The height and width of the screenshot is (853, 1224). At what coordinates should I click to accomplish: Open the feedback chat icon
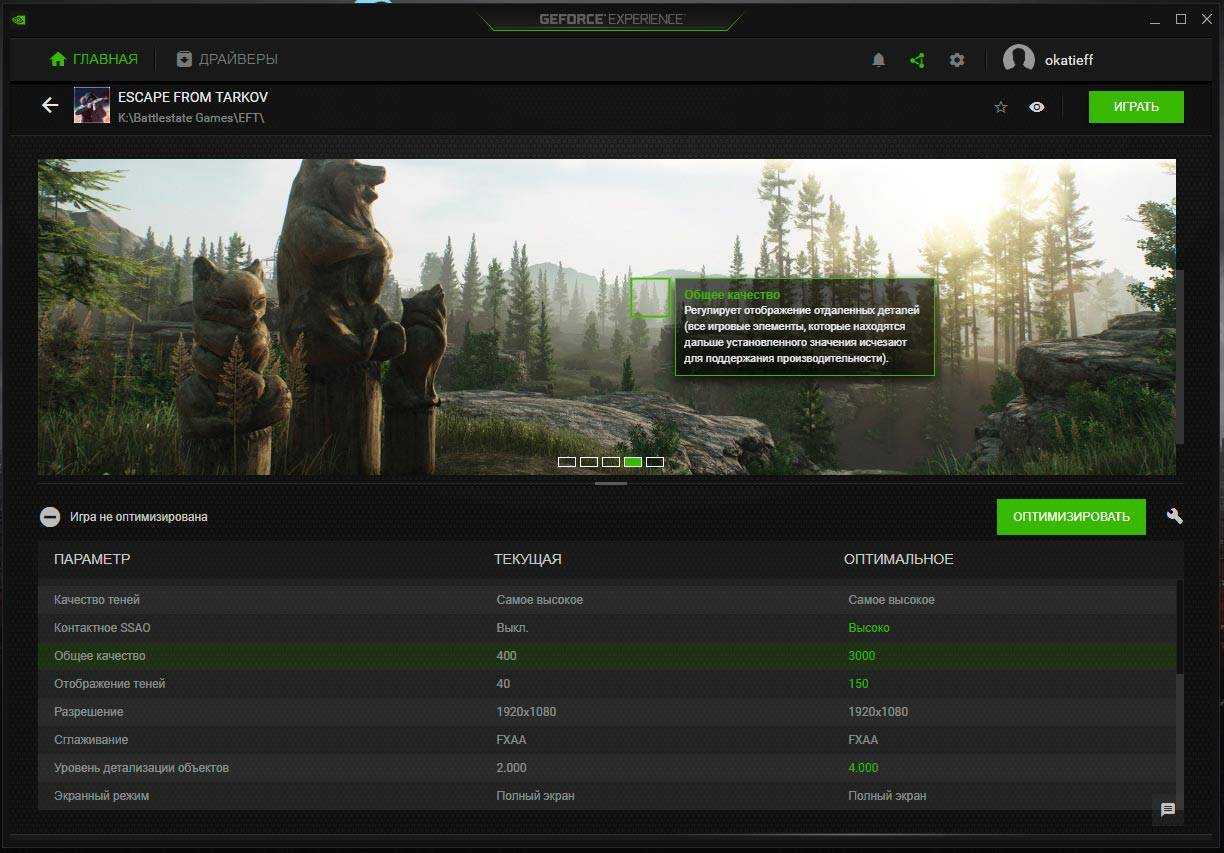click(x=1168, y=810)
